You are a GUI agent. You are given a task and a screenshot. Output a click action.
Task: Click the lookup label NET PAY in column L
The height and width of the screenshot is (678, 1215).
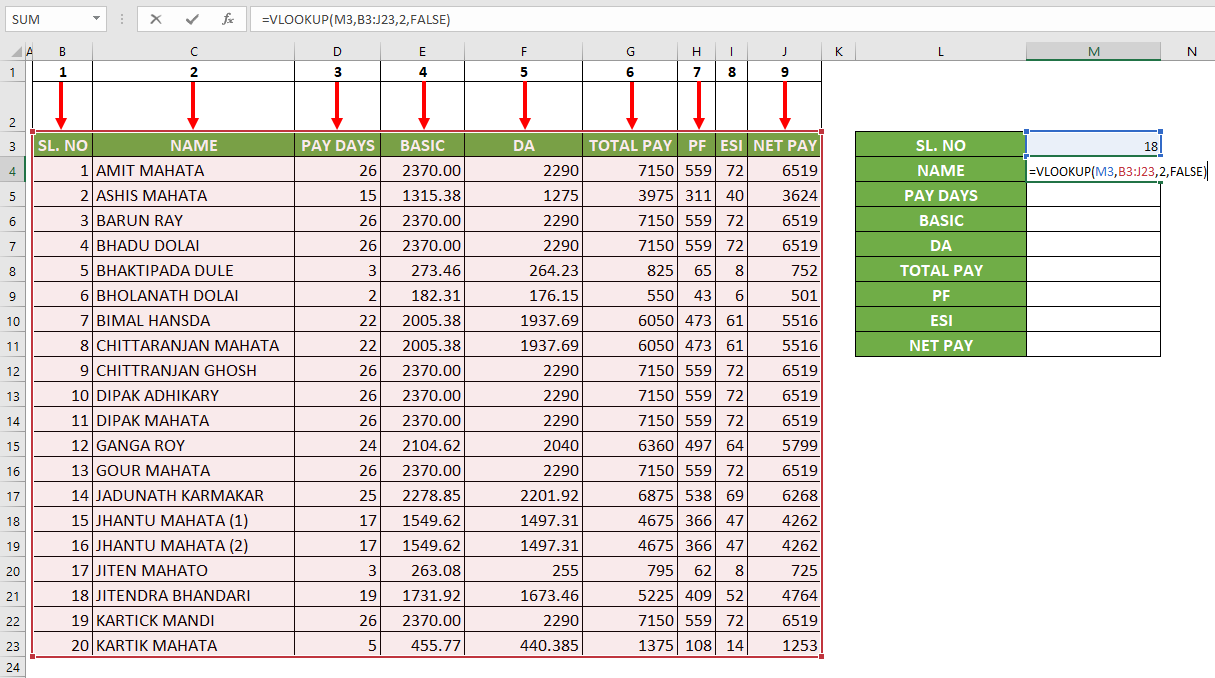click(x=941, y=345)
